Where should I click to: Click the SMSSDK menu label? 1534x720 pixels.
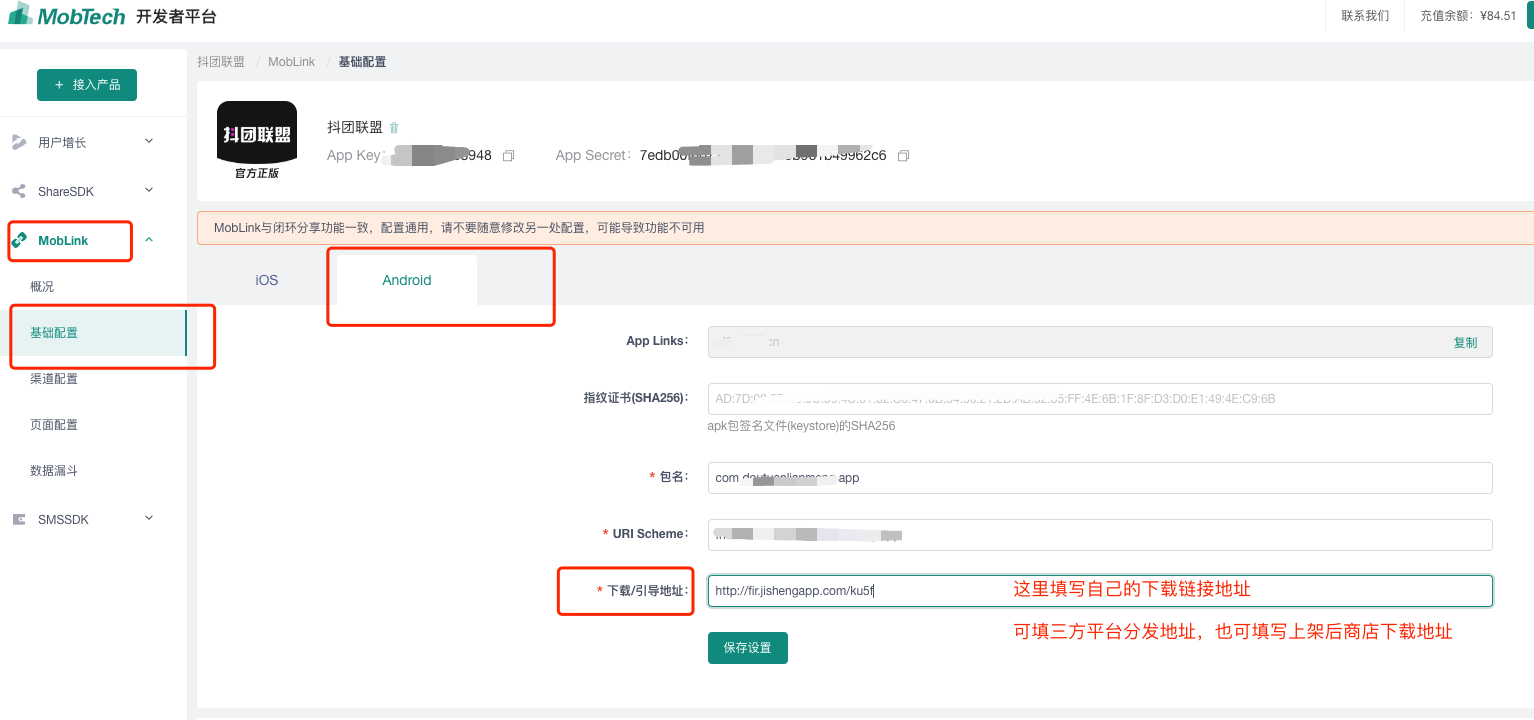pyautogui.click(x=63, y=520)
